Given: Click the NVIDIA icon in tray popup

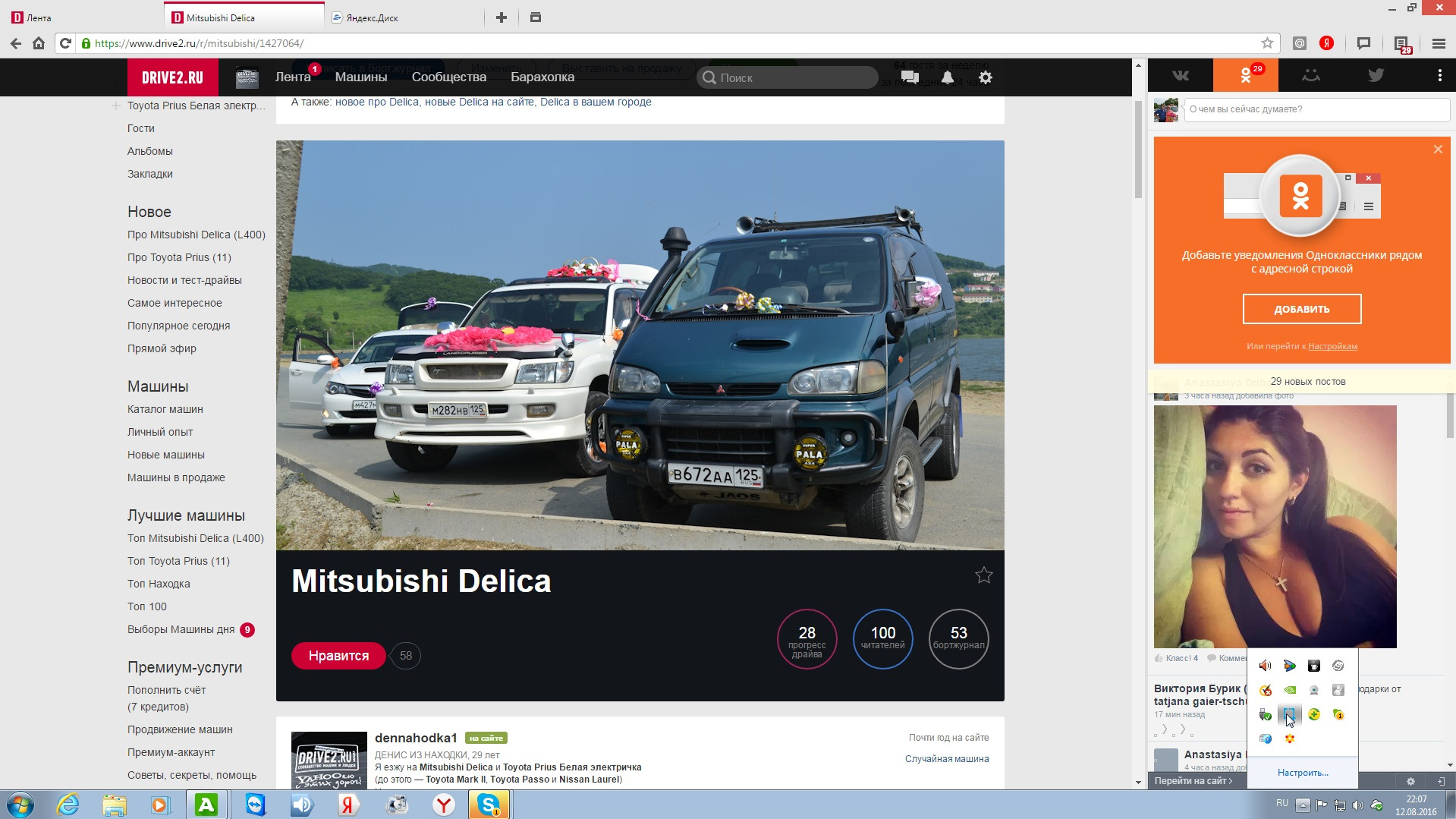Looking at the screenshot, I should click(x=1290, y=690).
